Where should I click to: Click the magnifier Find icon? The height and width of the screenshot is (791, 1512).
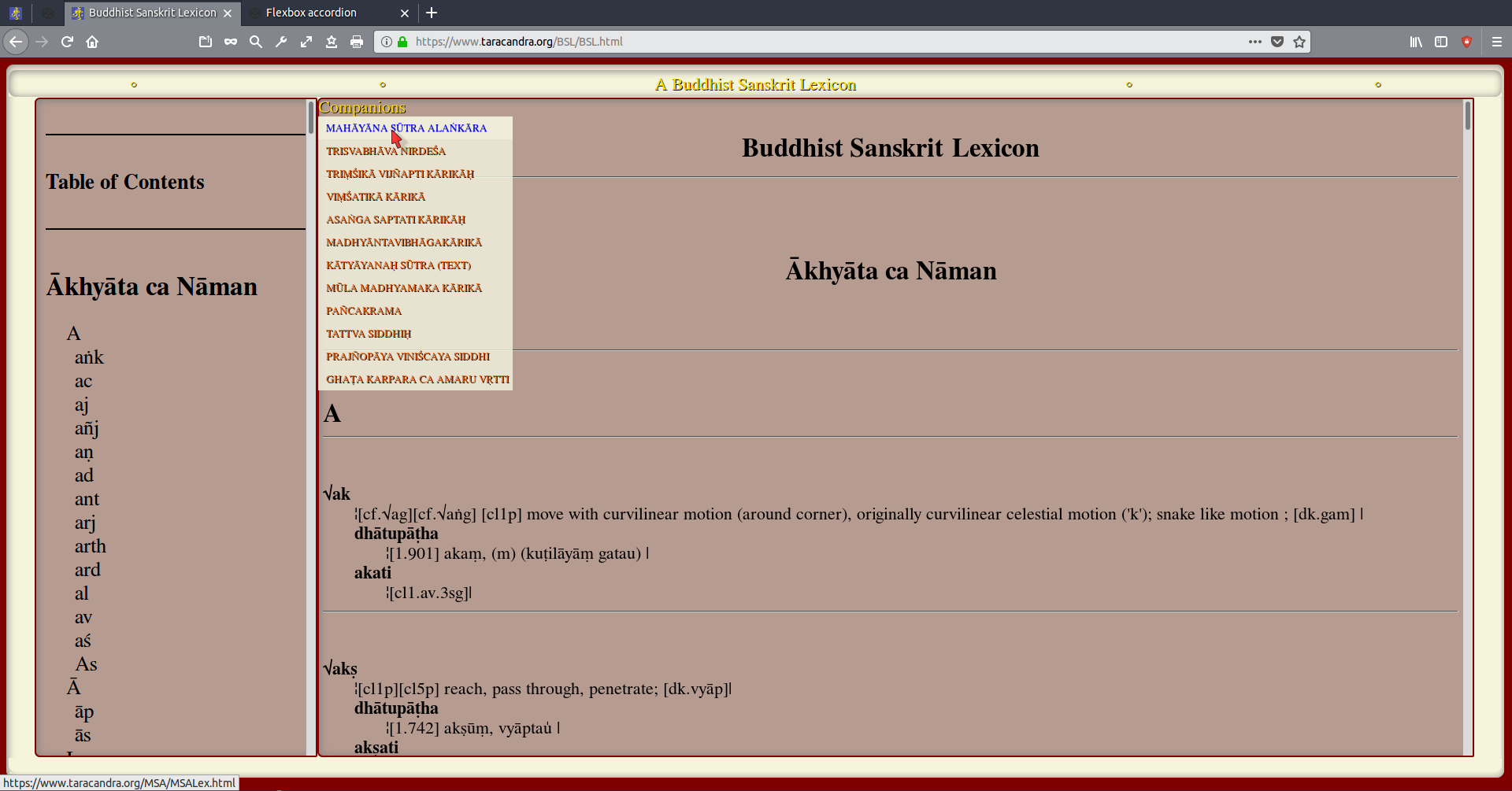256,42
